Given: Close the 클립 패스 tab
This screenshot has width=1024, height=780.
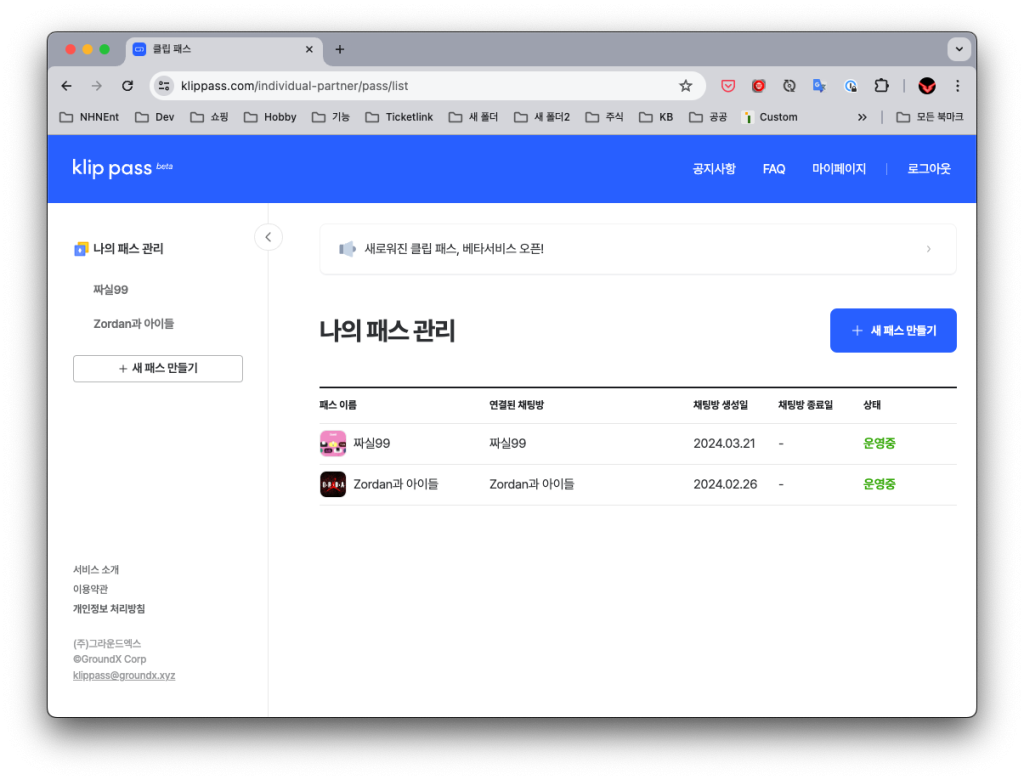Looking at the screenshot, I should 309,49.
